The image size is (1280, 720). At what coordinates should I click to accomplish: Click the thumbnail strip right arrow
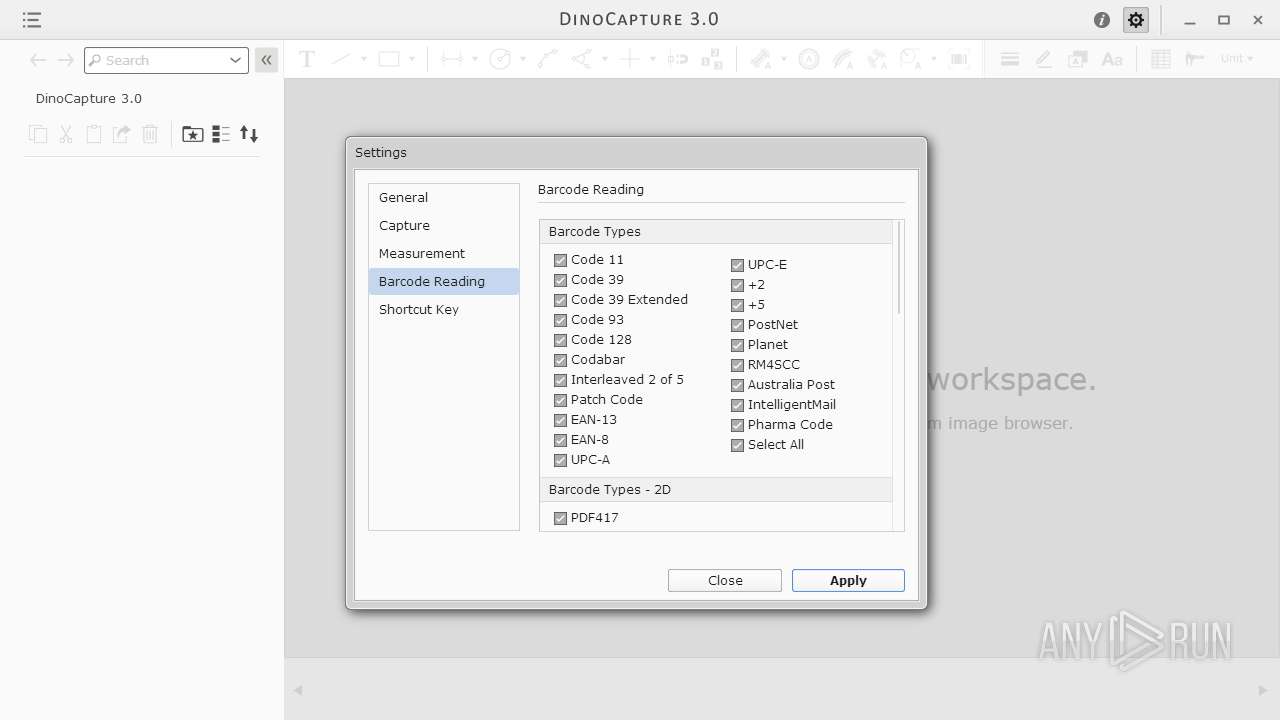click(x=1262, y=690)
